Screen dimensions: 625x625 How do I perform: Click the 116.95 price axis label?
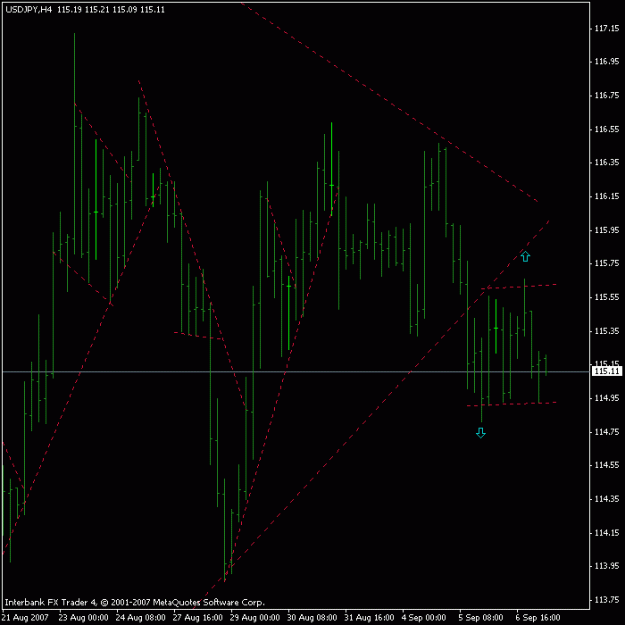(607, 61)
